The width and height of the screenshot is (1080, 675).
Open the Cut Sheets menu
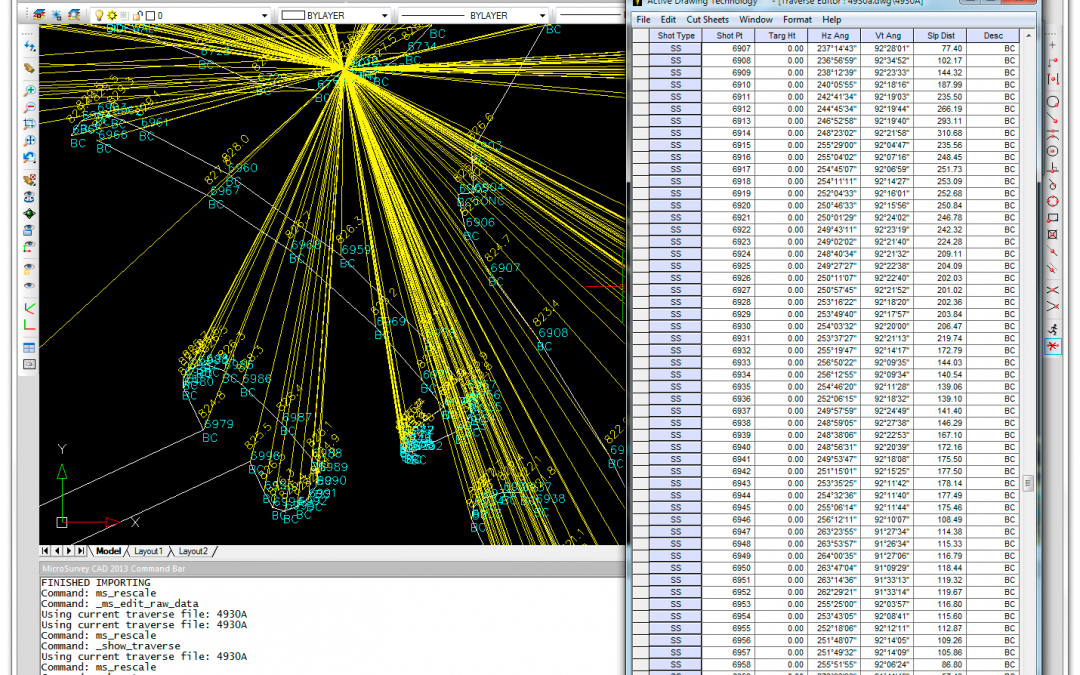[x=707, y=20]
